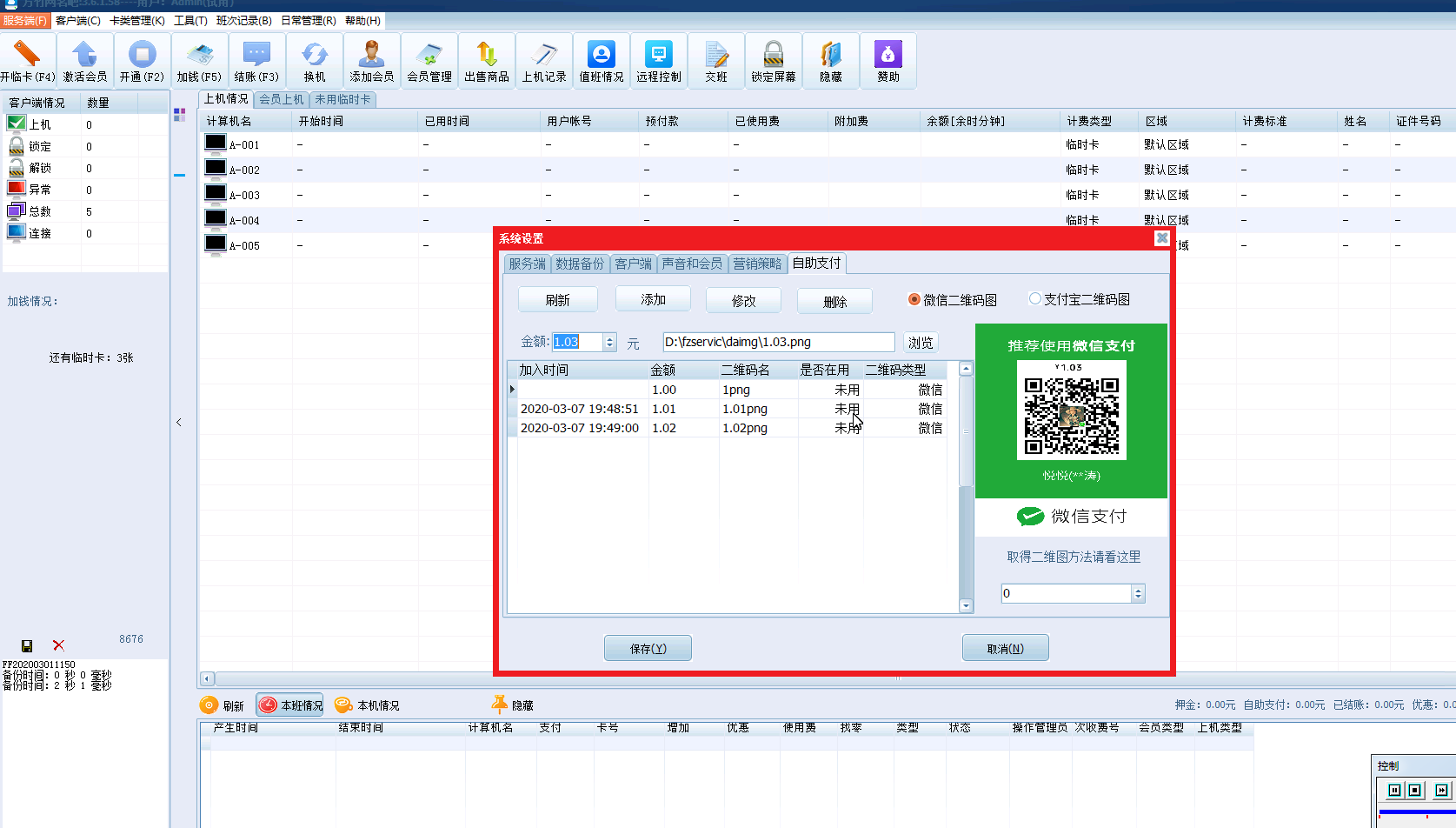
Task: Open the 日常管理(R) menu
Action: pos(308,20)
